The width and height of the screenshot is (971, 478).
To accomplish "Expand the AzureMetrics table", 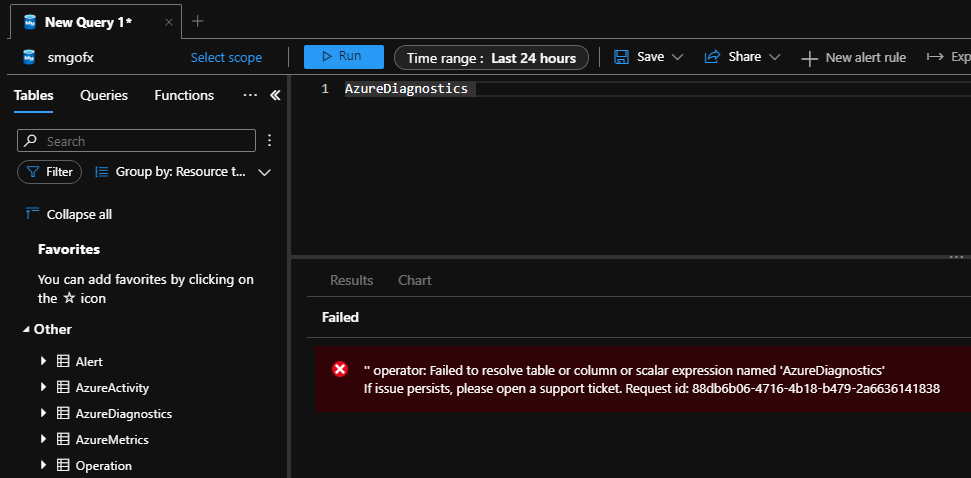I will click(x=43, y=439).
